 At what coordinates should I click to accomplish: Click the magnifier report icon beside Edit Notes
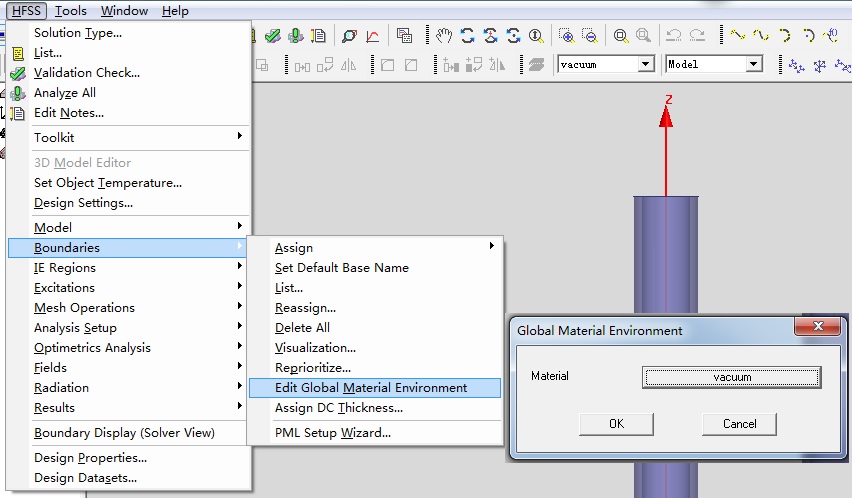tap(349, 36)
